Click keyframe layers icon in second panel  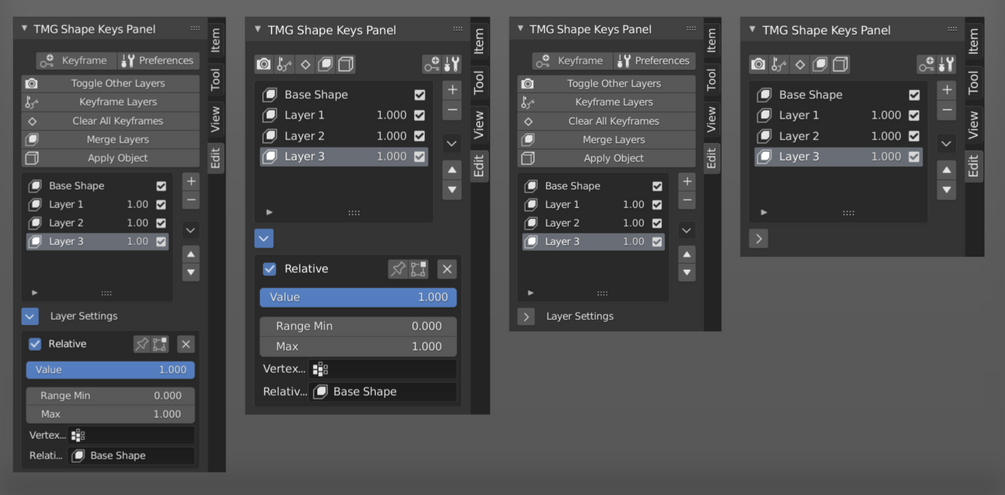[285, 64]
